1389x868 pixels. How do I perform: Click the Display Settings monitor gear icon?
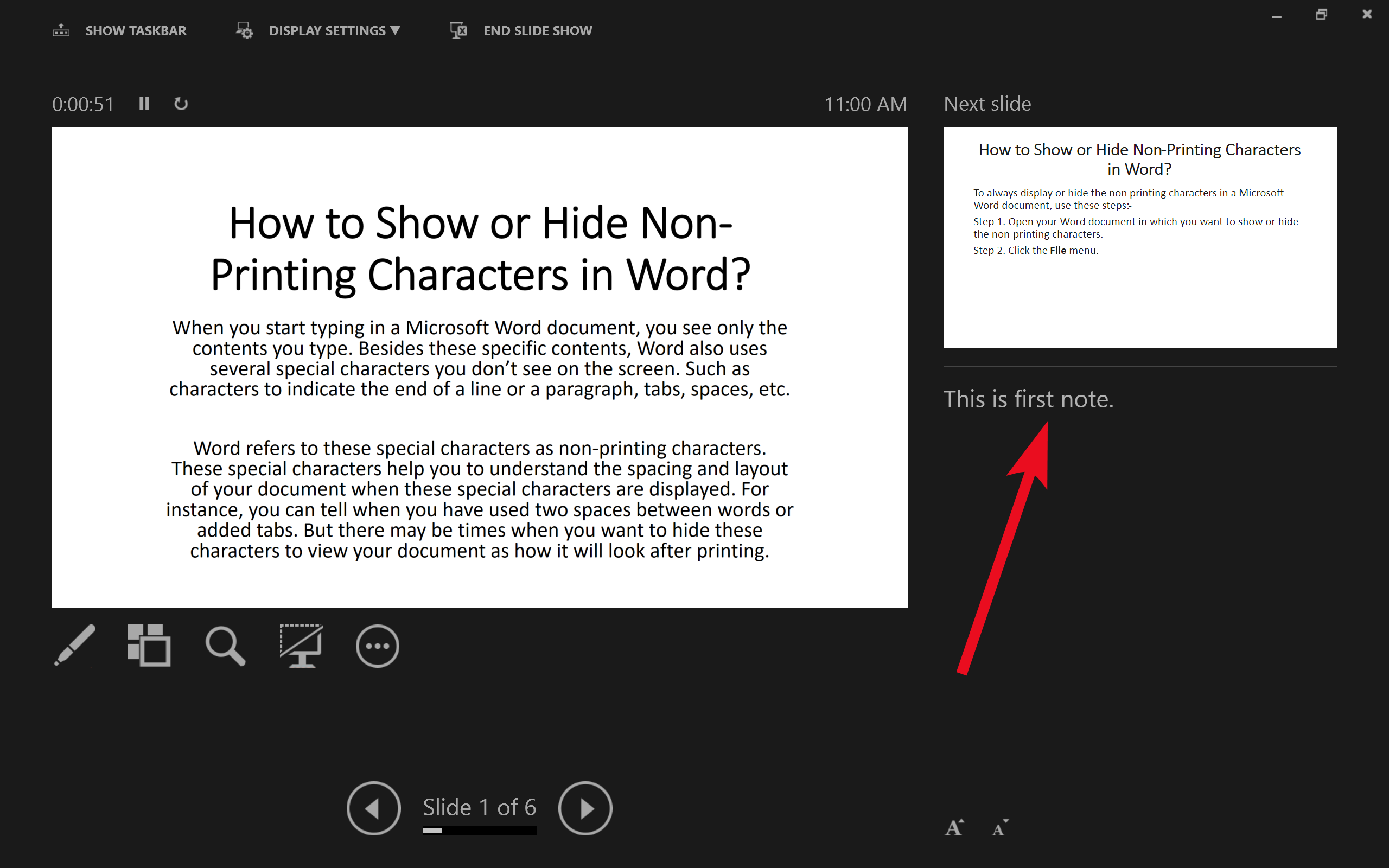pos(245,30)
